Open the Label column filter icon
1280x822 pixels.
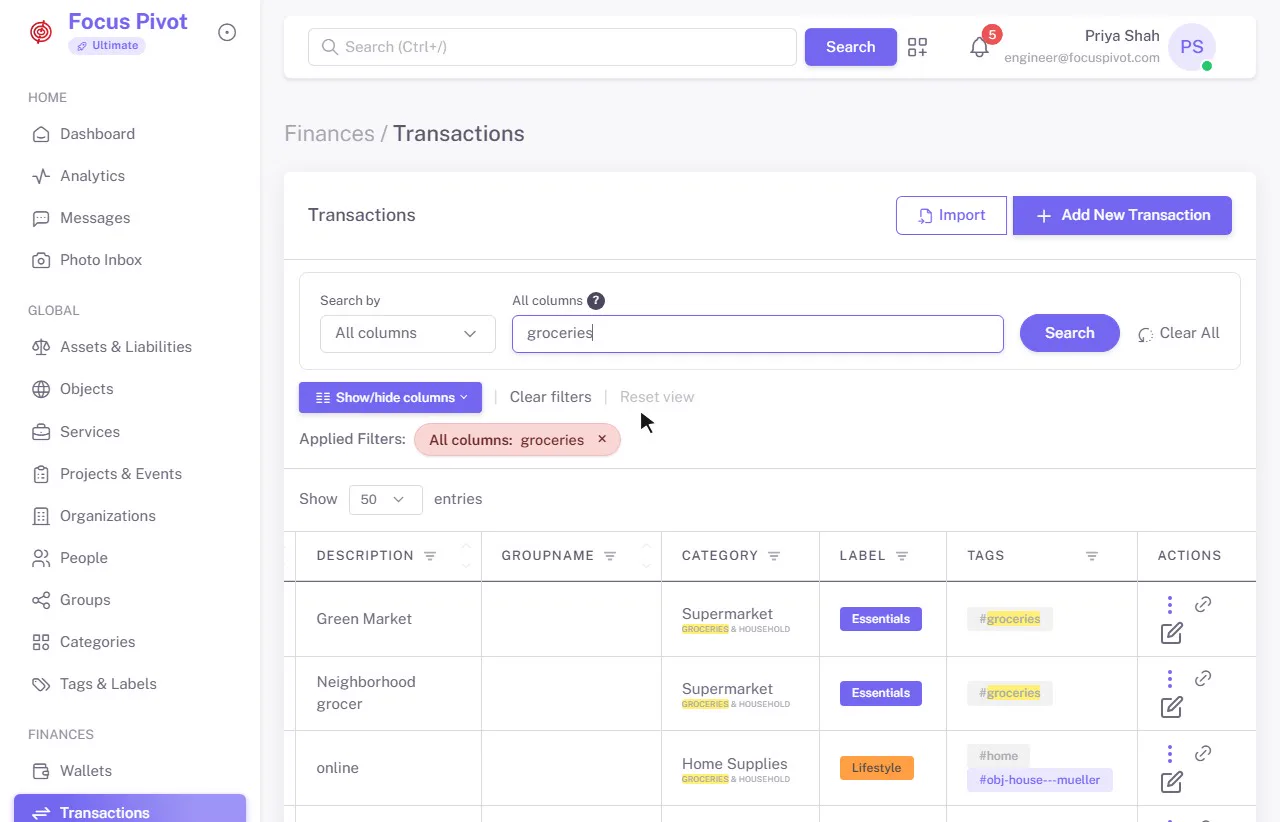[x=902, y=556]
